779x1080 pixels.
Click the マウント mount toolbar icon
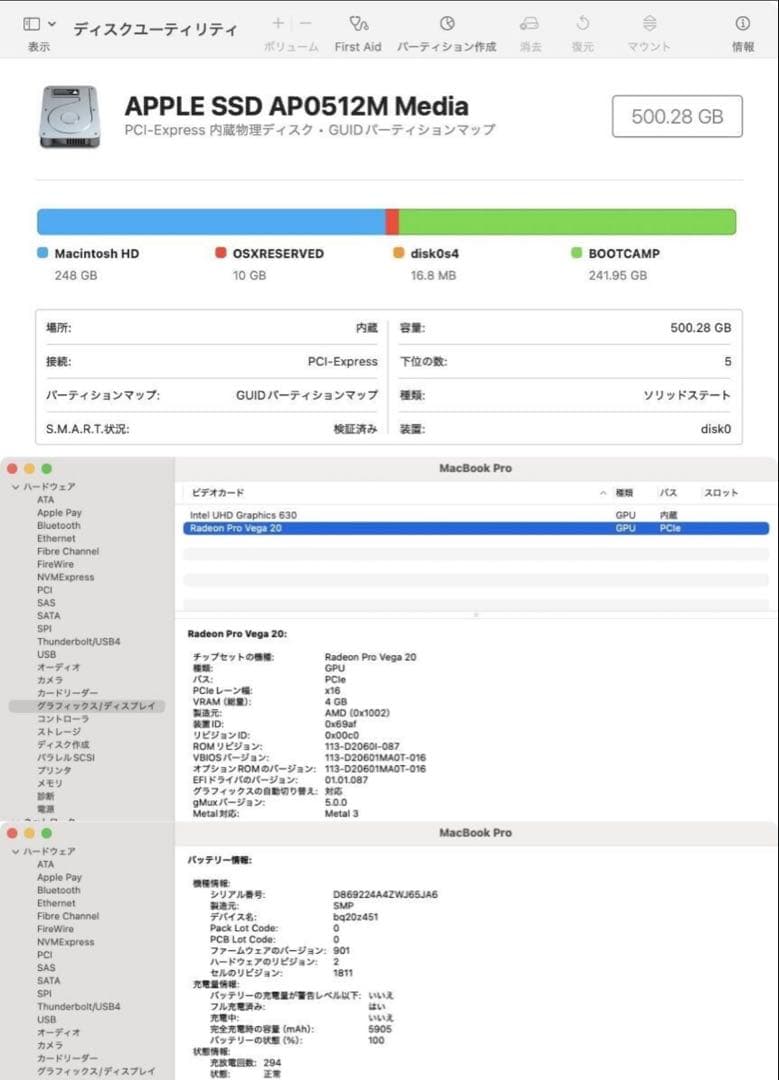[x=649, y=24]
